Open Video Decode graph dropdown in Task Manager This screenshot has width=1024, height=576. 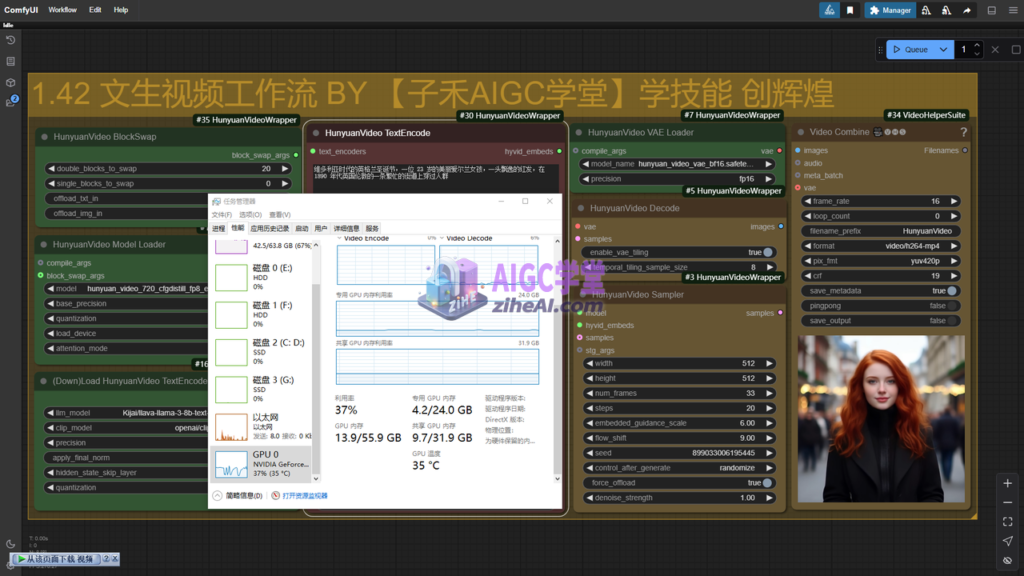pos(441,238)
